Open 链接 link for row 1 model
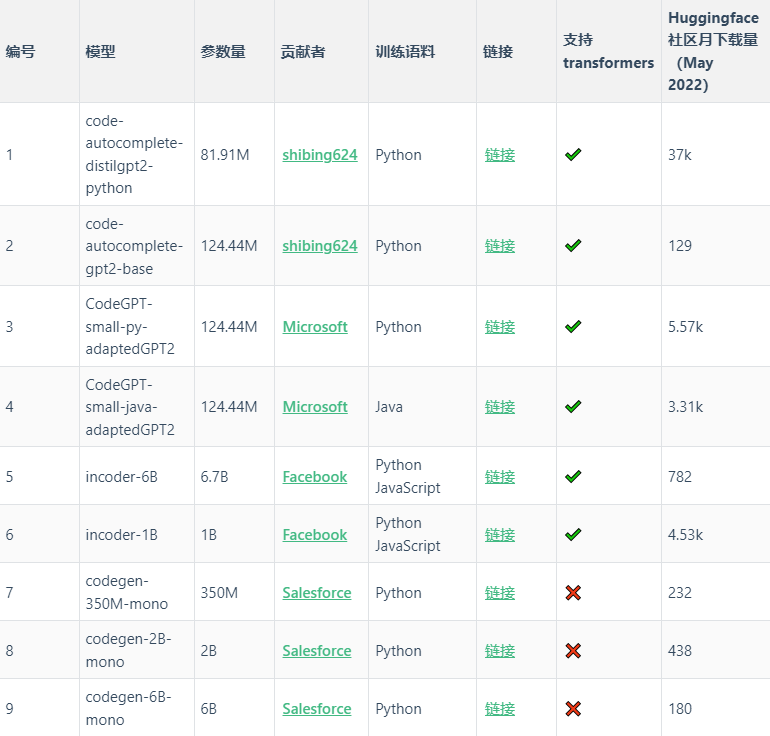The width and height of the screenshot is (770, 736). (499, 155)
